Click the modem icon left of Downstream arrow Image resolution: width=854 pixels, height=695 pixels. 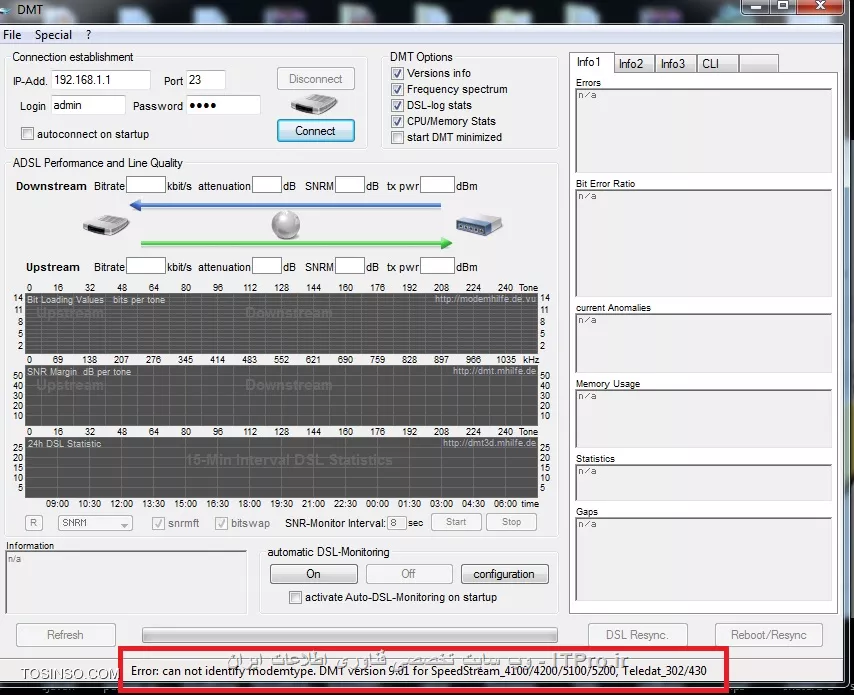click(106, 224)
